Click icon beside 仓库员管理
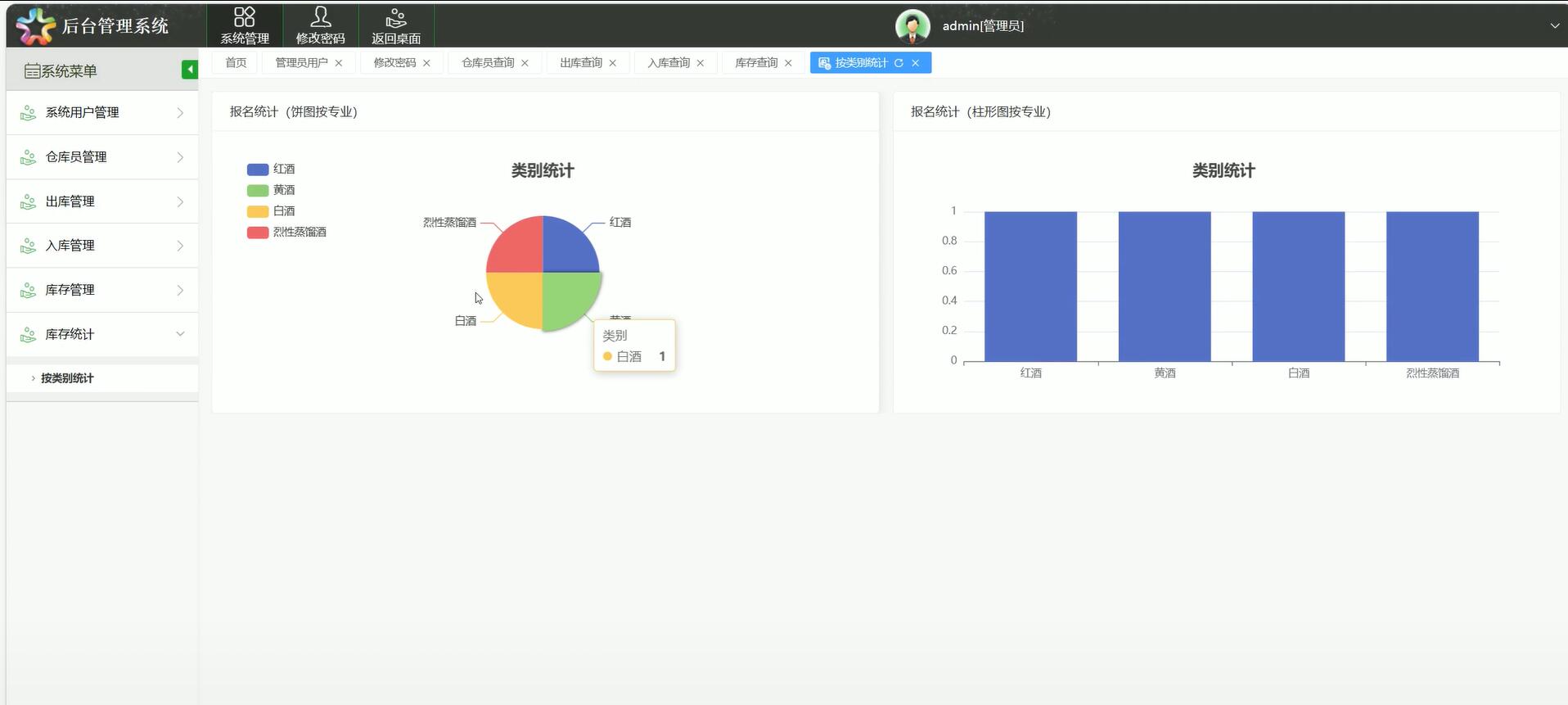The height and width of the screenshot is (705, 1568). click(28, 157)
